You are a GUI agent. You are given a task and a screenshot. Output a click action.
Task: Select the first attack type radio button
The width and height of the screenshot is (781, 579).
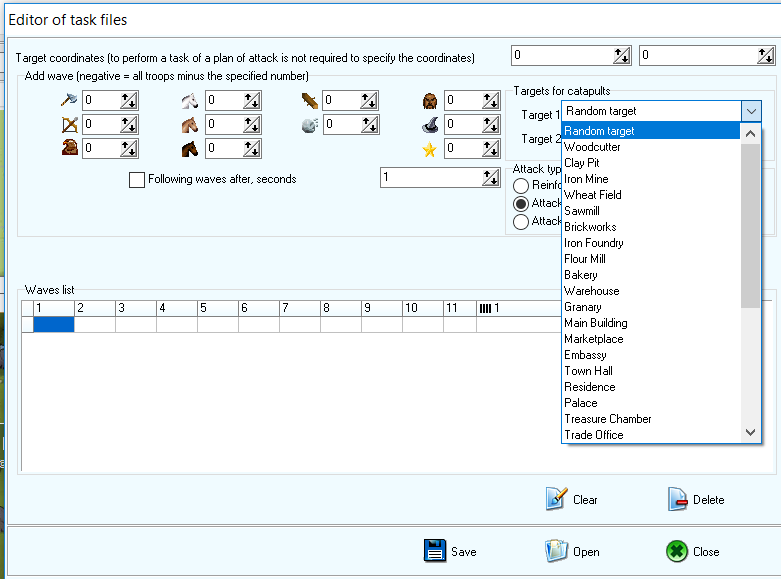520,185
